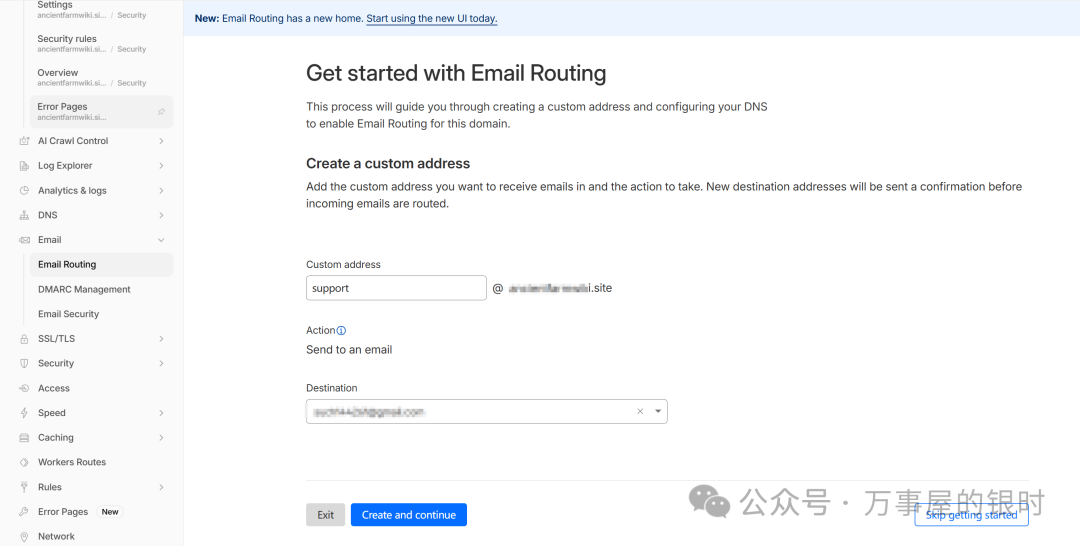Click the Workers Routes sidebar icon
The height and width of the screenshot is (546, 1080).
click(24, 462)
